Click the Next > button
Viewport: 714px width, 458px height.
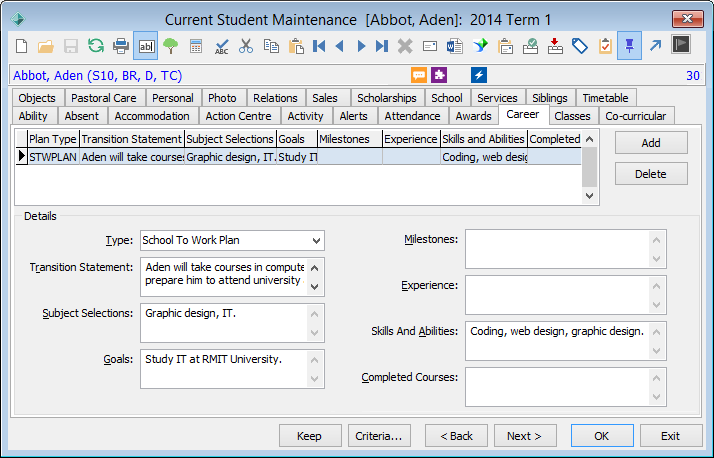525,436
